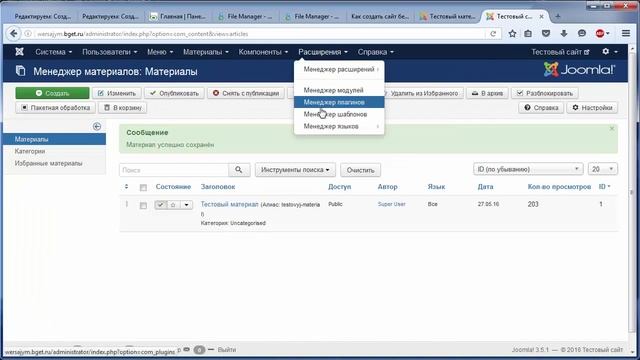Click the Справка toolbar button
The image size is (640, 360).
[541, 108]
